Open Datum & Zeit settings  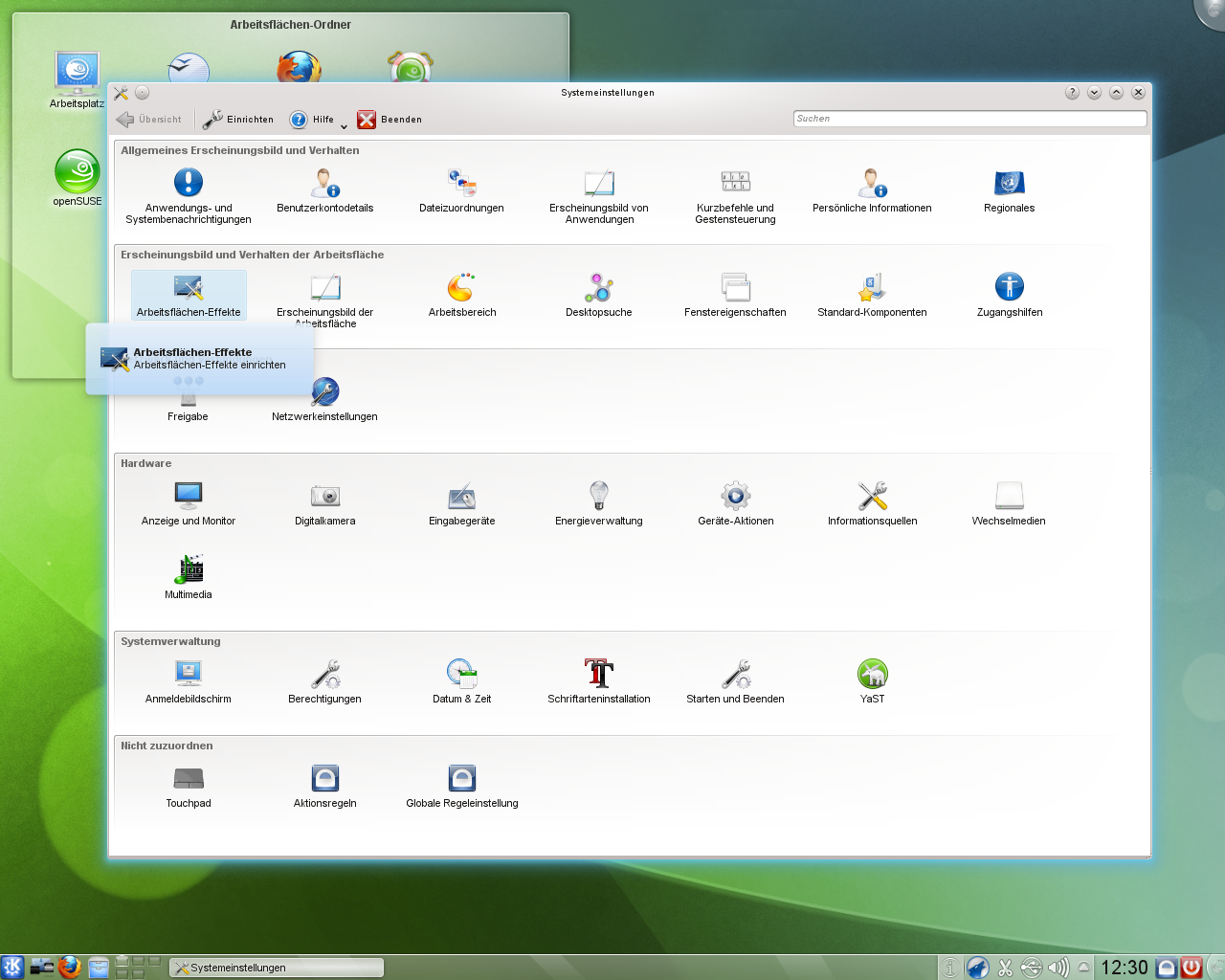coord(461,675)
